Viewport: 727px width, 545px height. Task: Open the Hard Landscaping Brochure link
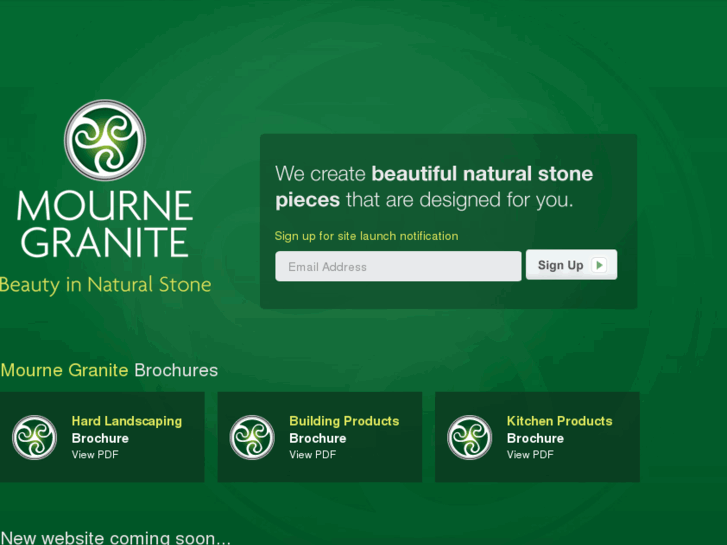[x=127, y=429]
